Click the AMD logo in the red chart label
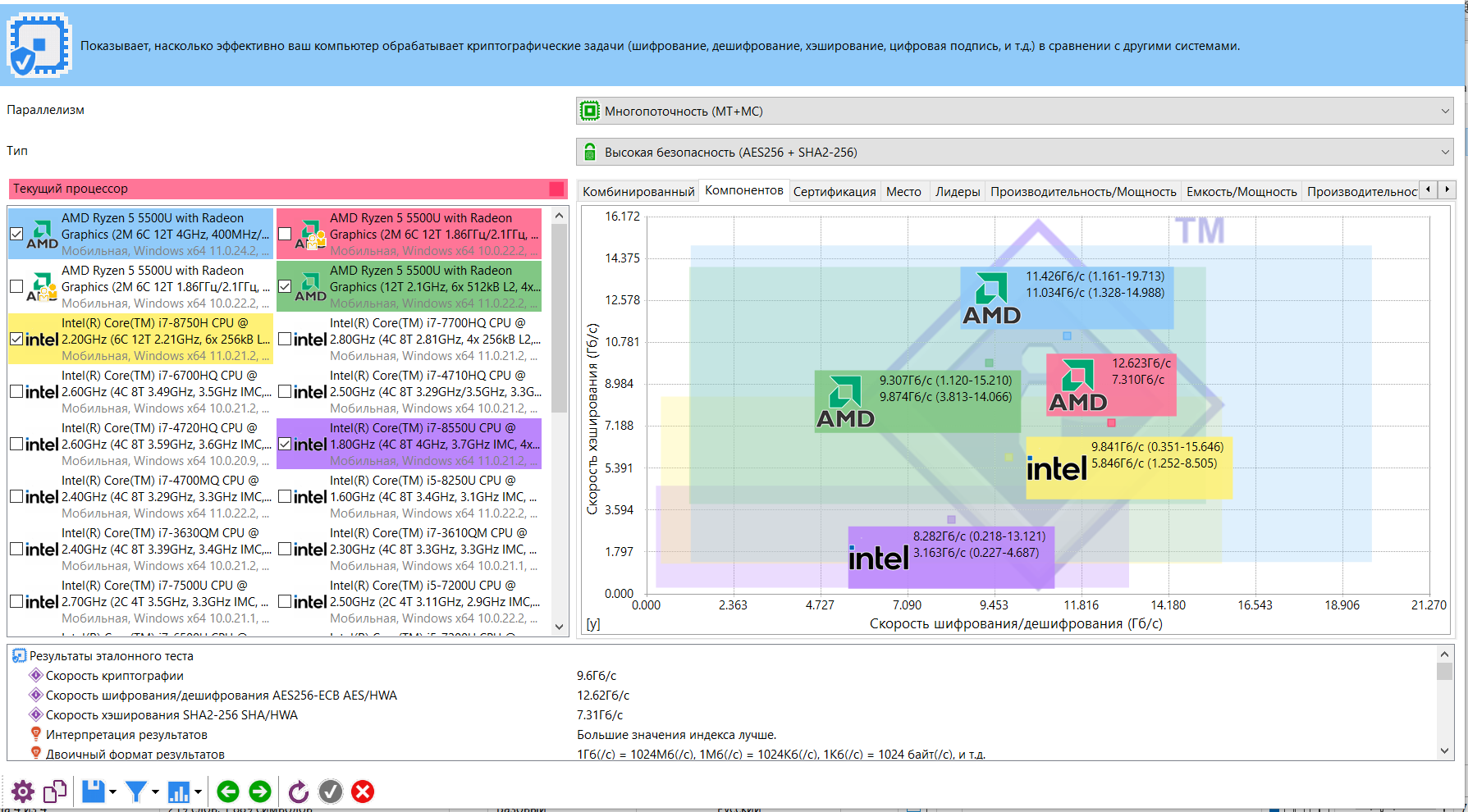This screenshot has width=1468, height=812. pos(1078,385)
